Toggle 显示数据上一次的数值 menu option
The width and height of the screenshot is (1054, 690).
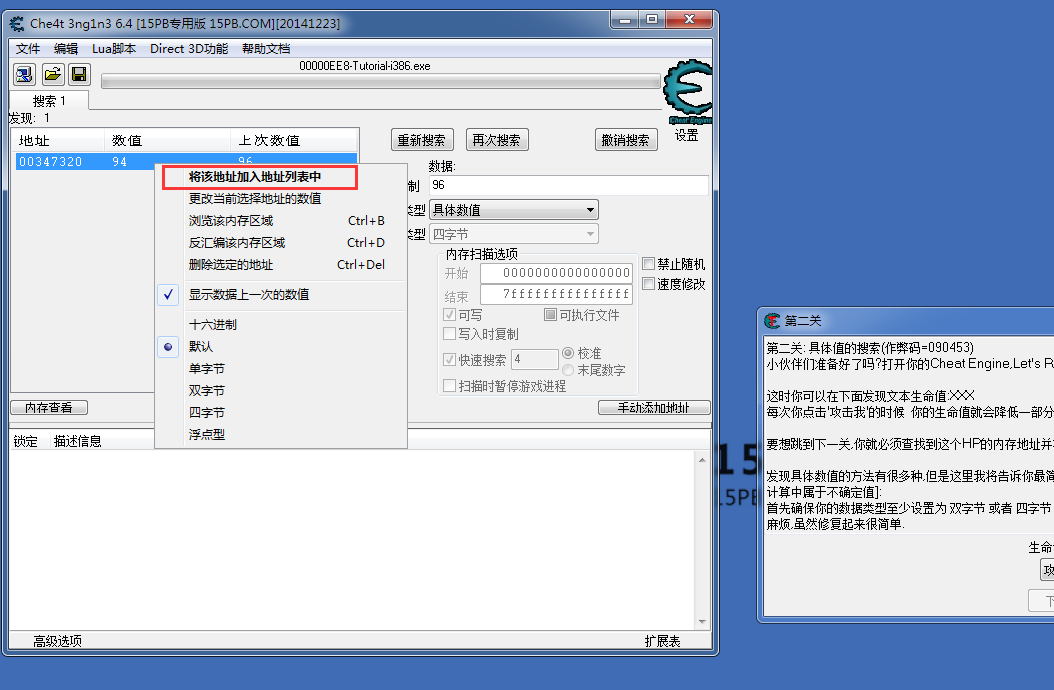pos(280,295)
